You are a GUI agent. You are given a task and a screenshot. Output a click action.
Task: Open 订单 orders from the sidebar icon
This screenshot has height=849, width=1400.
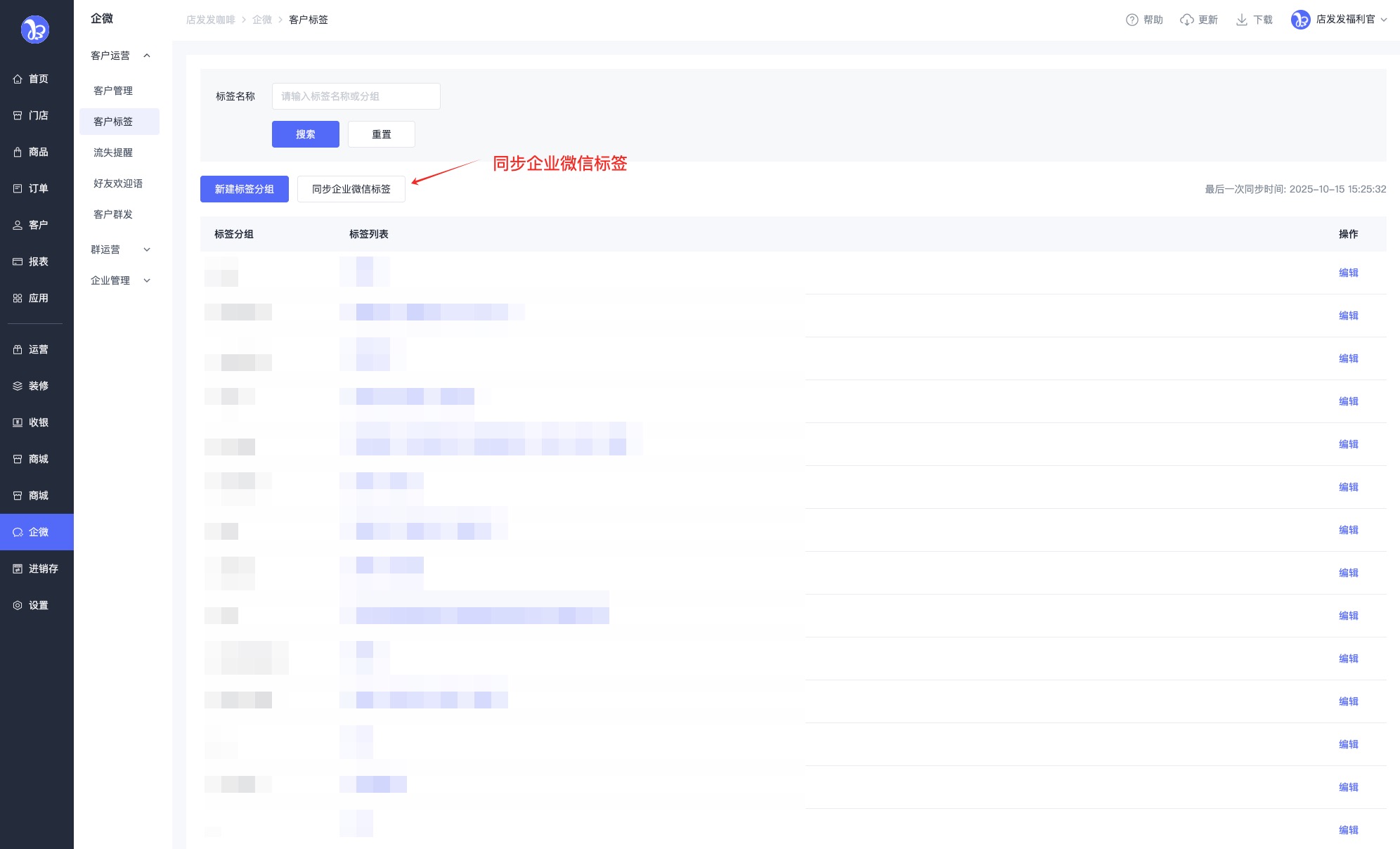18,188
